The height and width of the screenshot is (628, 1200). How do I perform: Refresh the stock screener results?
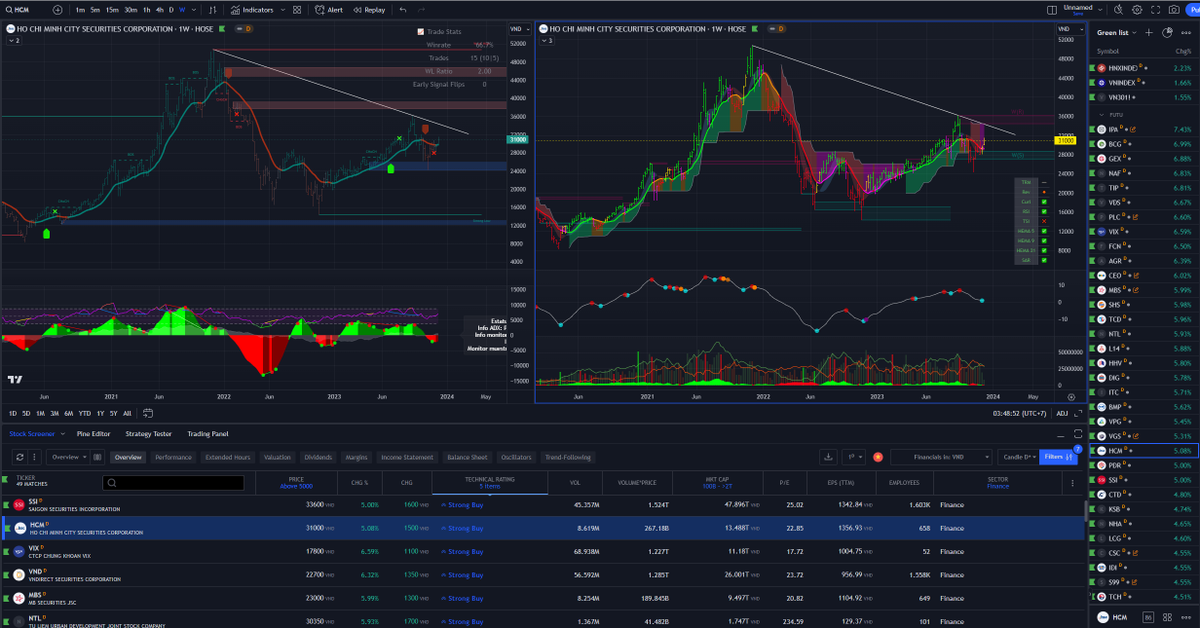(x=19, y=457)
